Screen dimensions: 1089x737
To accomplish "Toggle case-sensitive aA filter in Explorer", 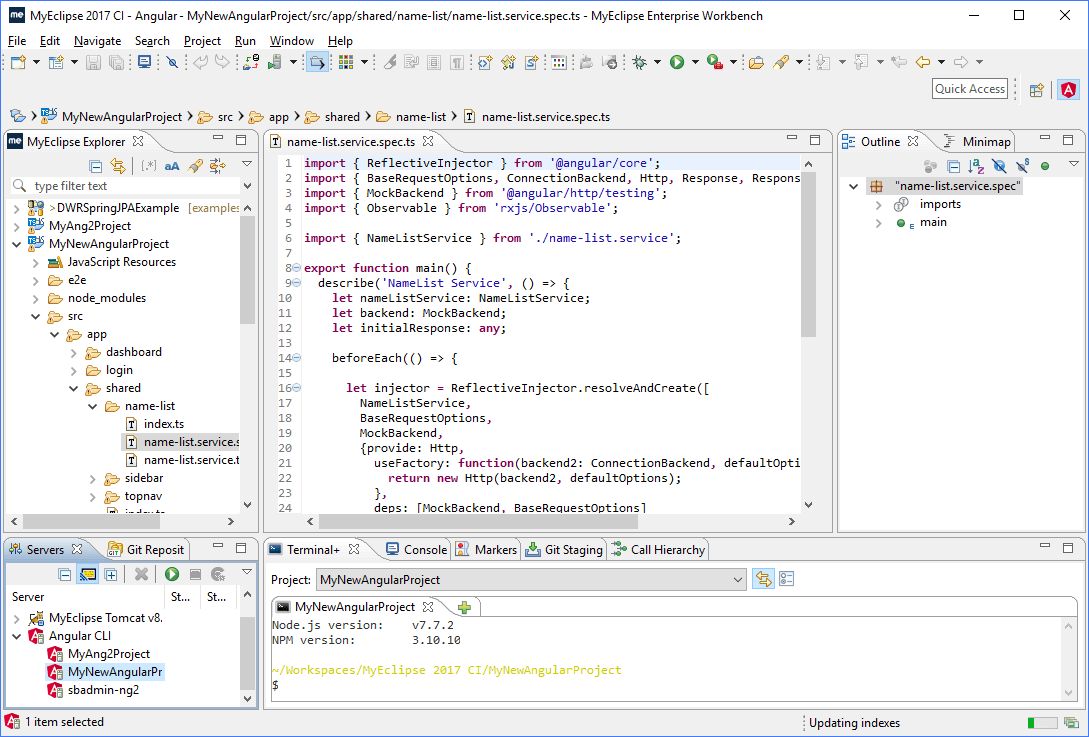I will tap(172, 166).
